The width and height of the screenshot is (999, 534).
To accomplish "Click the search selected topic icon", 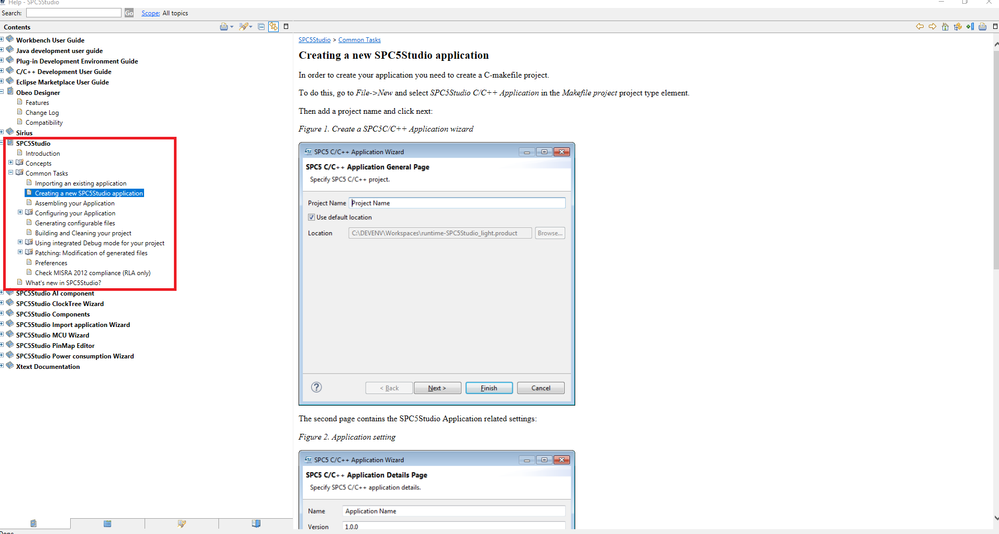I will point(243,27).
